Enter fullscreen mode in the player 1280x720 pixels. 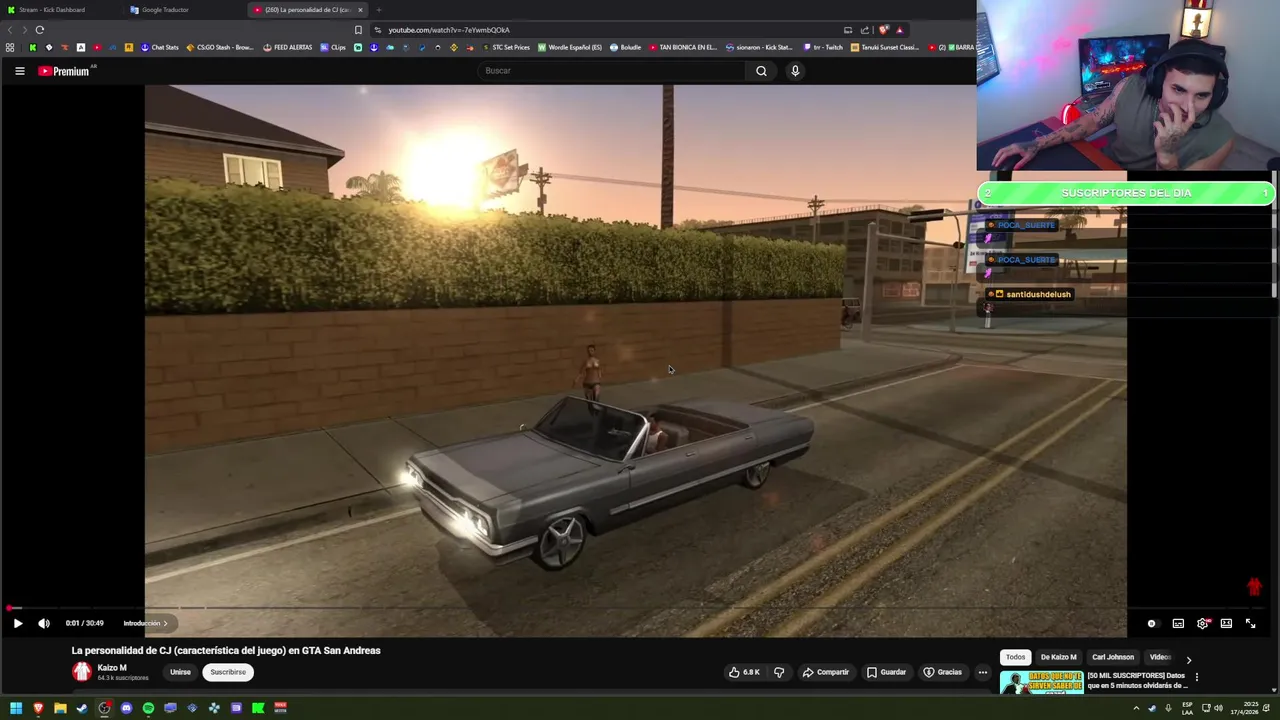[x=1250, y=623]
